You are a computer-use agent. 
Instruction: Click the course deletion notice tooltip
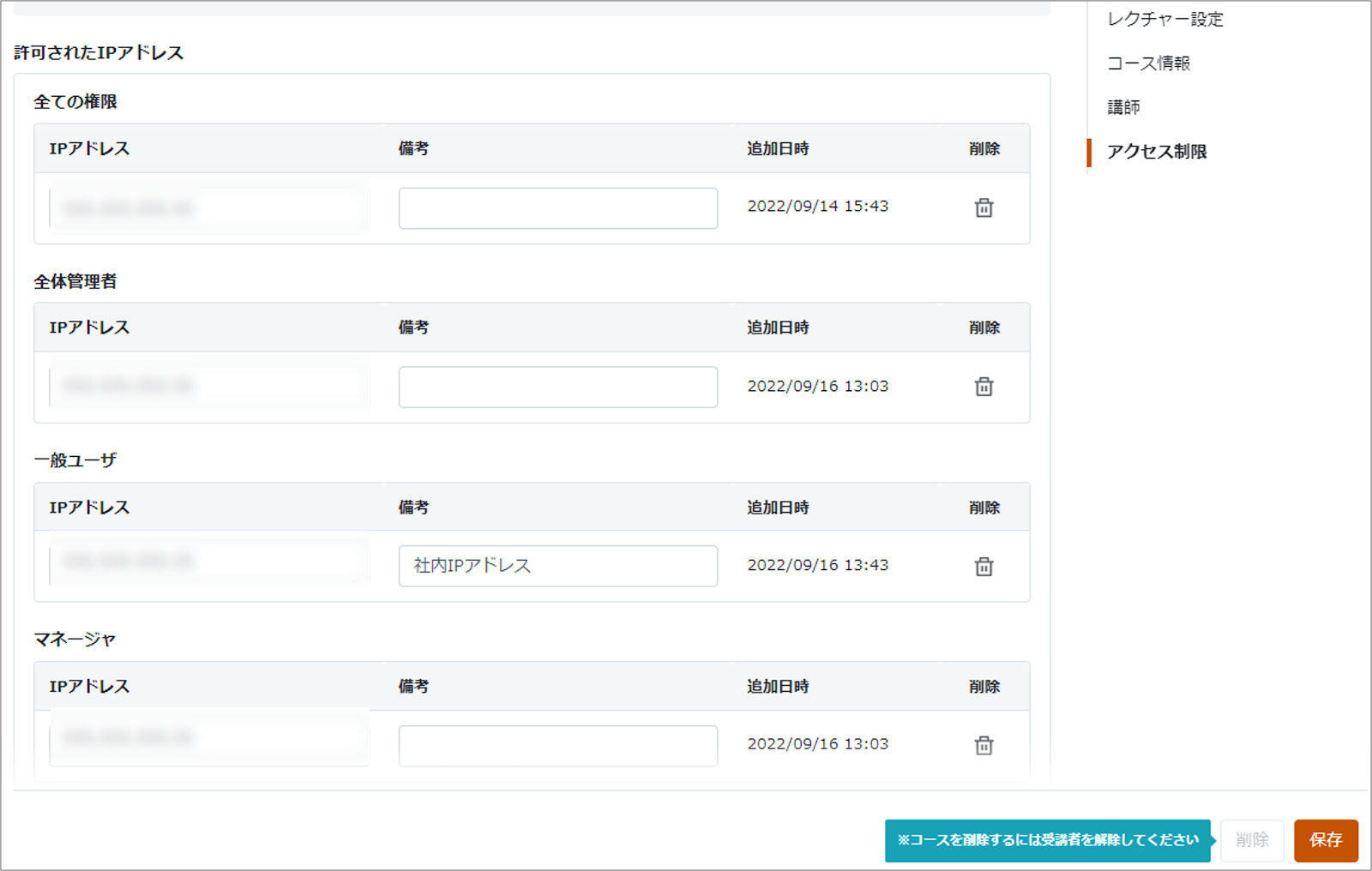(x=1048, y=840)
